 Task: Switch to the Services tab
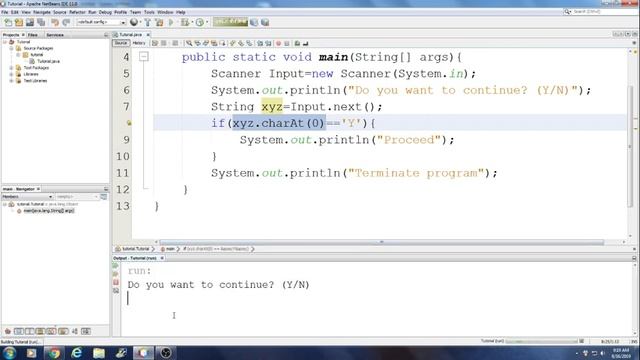55,35
